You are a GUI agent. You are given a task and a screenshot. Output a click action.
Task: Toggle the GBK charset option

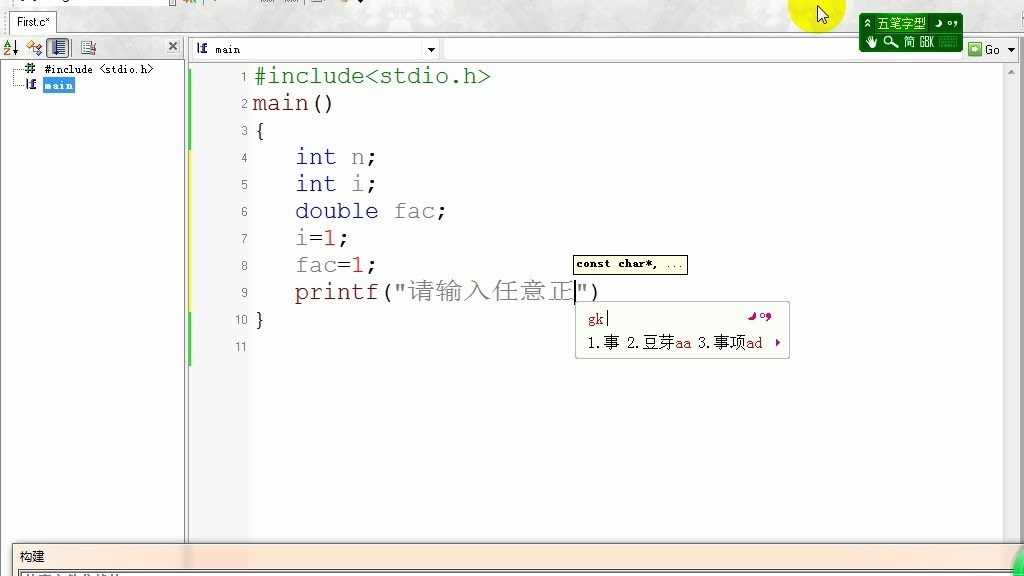coord(927,42)
